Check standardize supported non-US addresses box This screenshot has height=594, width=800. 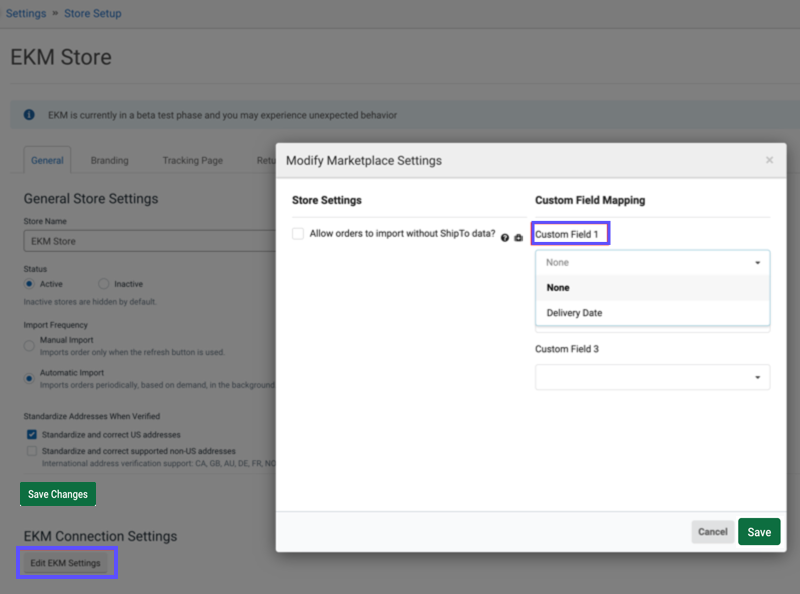[x=32, y=452]
